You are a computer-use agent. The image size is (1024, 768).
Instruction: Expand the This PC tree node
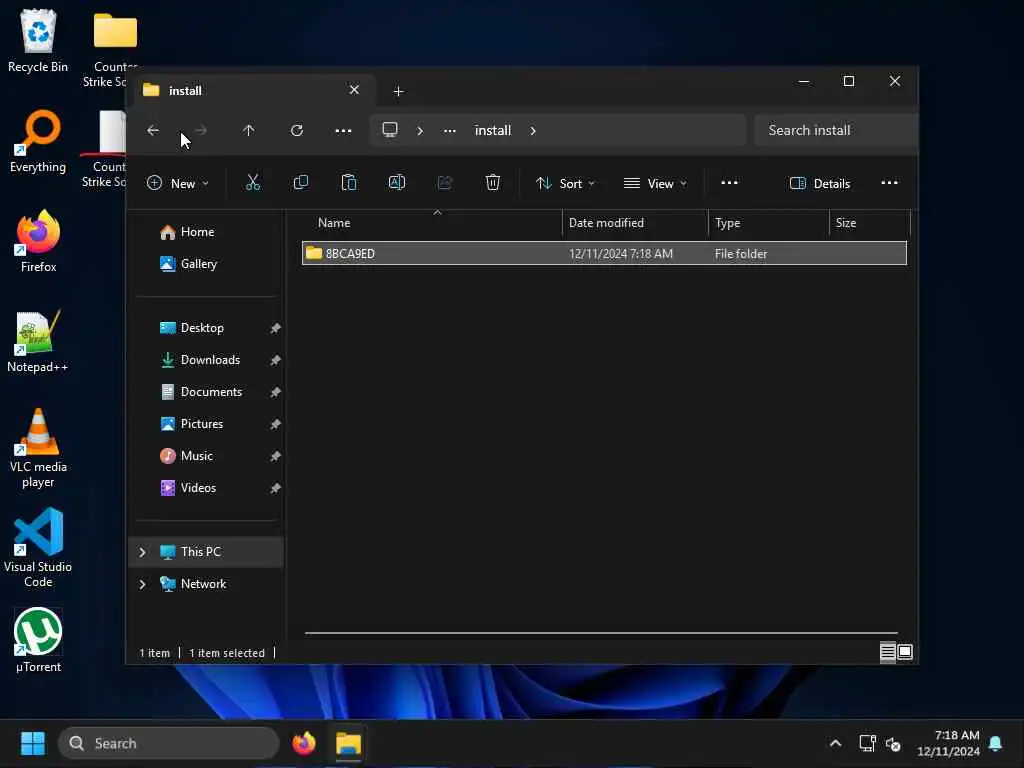tap(142, 552)
